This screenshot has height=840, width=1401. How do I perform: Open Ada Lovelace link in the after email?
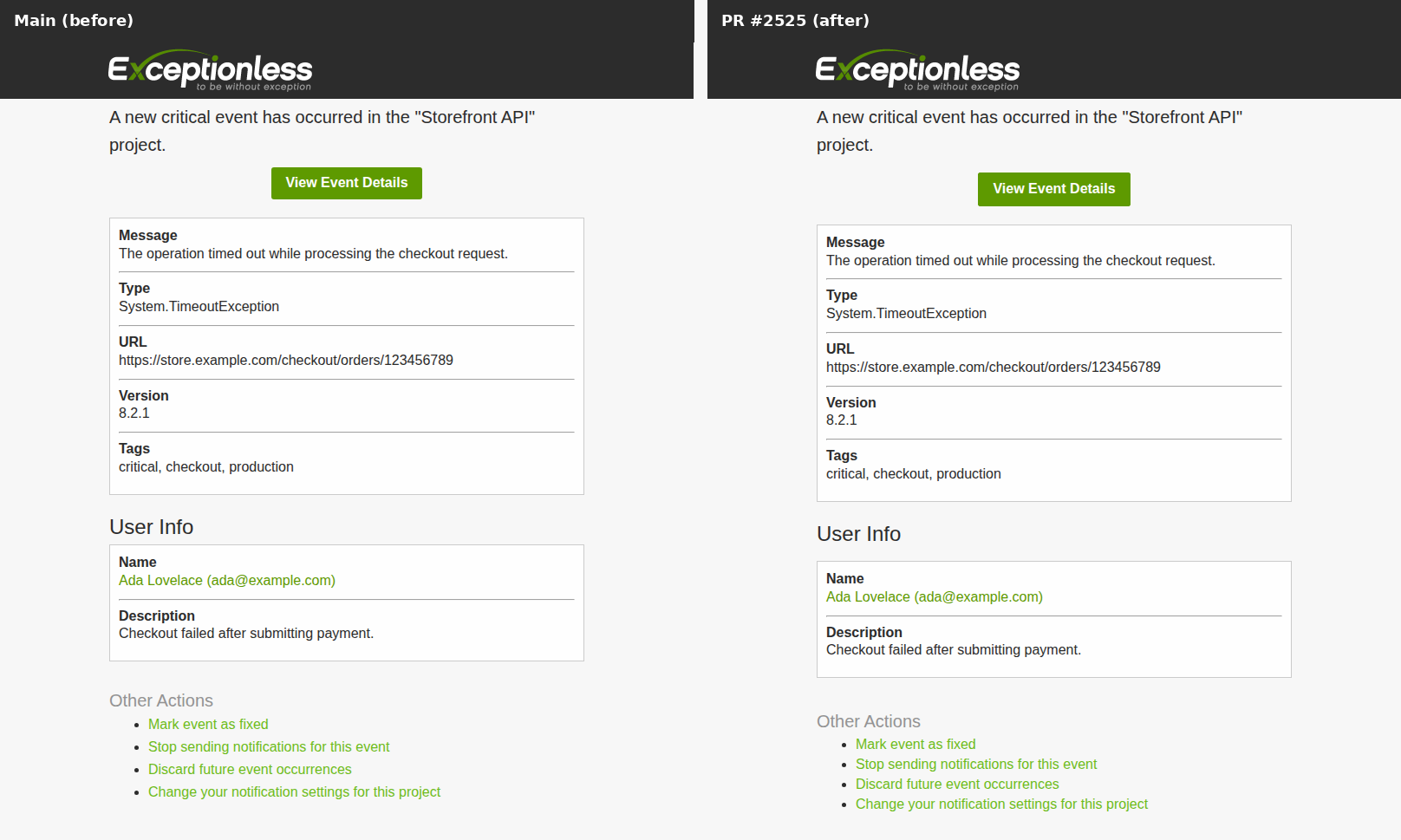point(935,596)
